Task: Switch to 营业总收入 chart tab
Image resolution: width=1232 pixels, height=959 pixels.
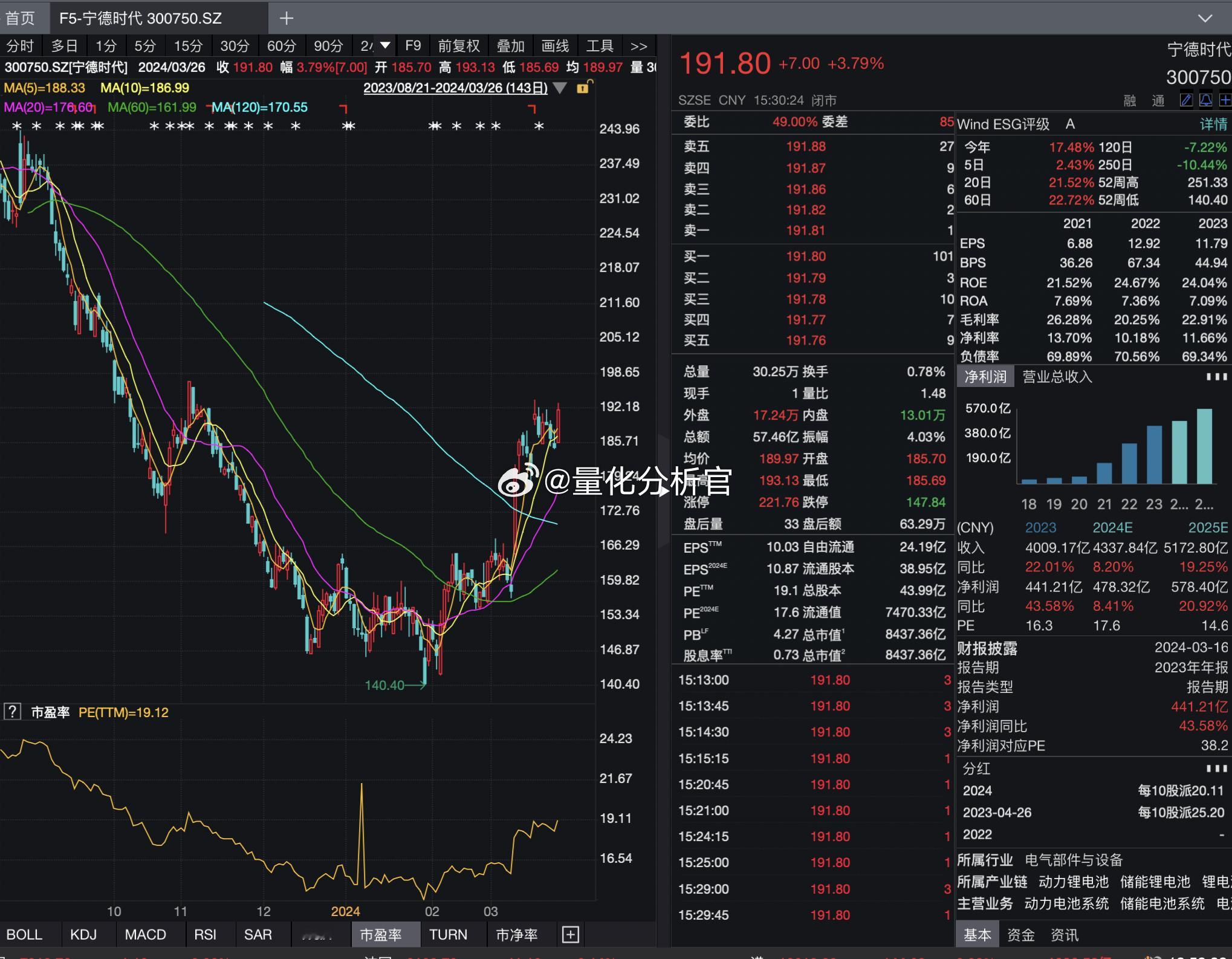Action: pyautogui.click(x=1057, y=377)
